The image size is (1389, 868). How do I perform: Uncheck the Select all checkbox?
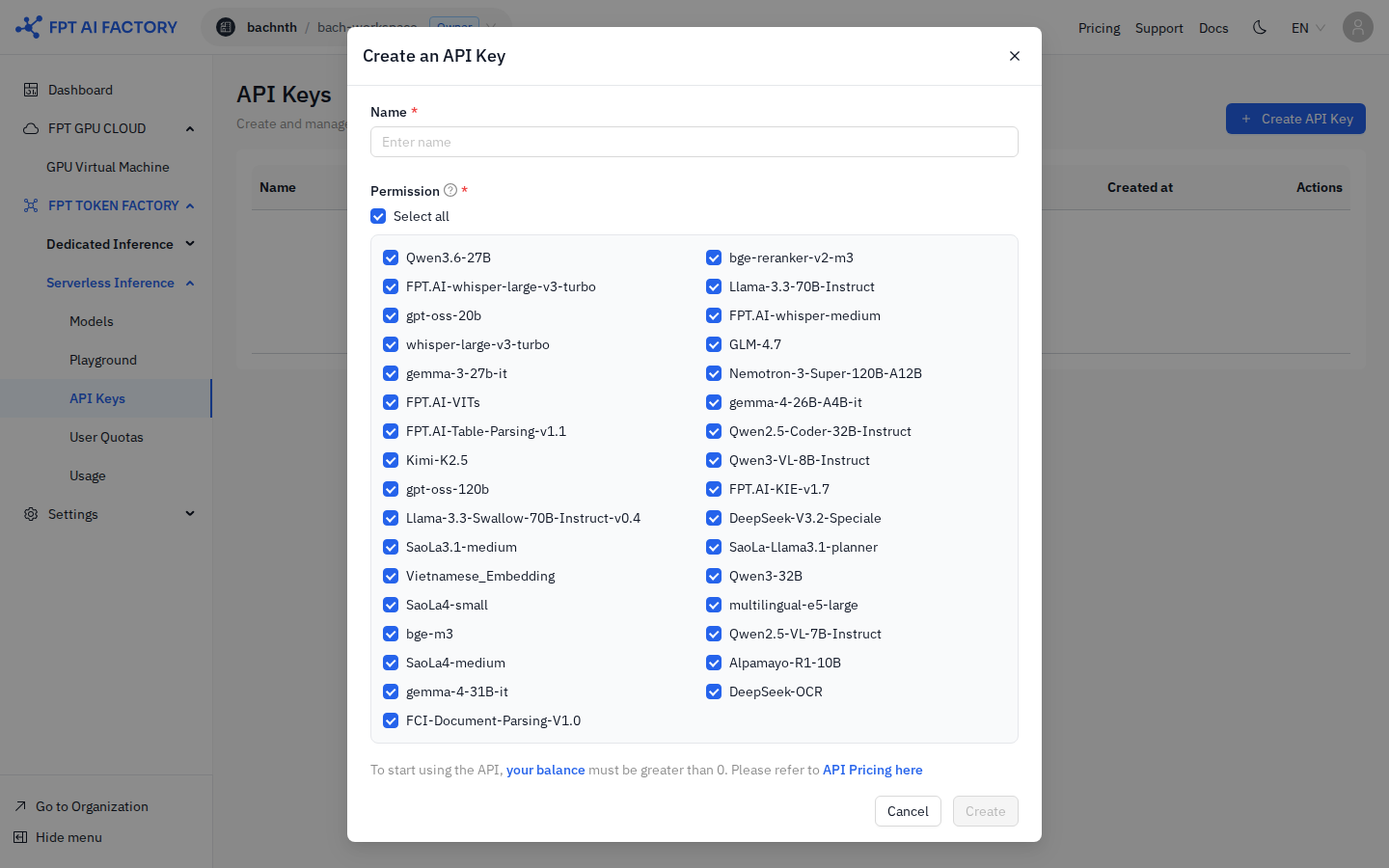tap(378, 216)
